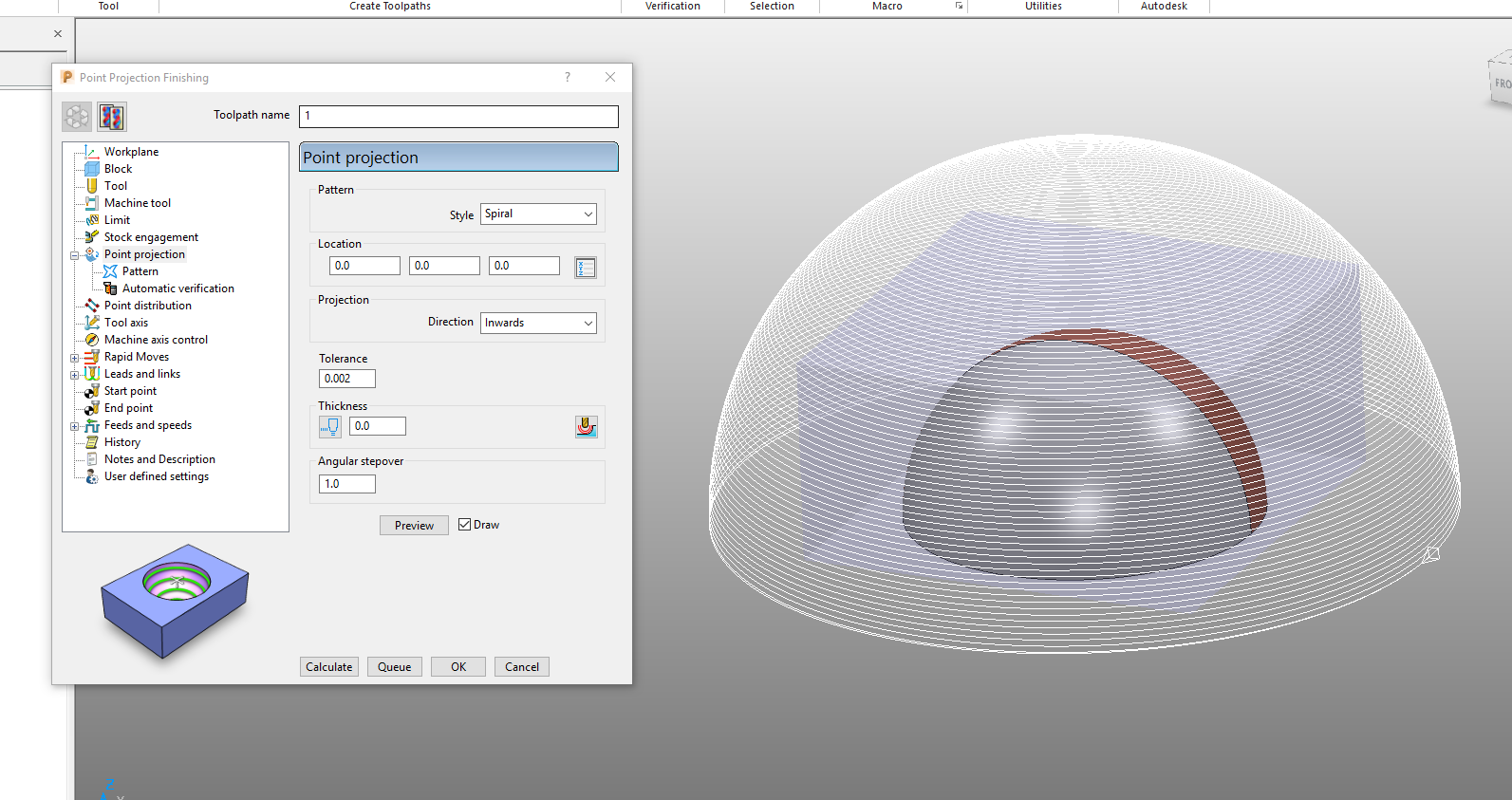
Task: Click the Tolerance field showing 0.002
Action: [x=347, y=379]
